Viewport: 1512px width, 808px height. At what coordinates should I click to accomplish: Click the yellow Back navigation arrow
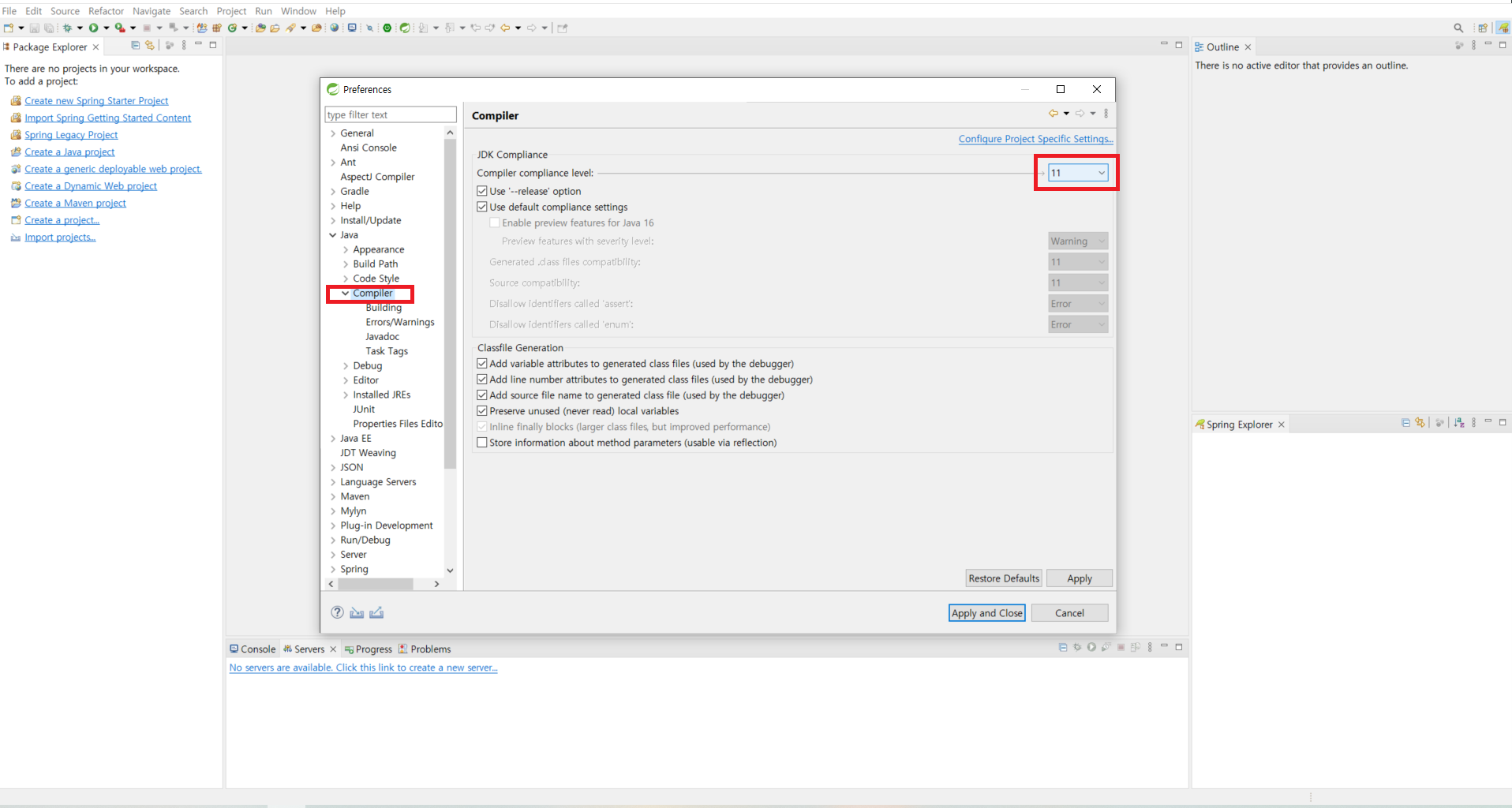[x=505, y=28]
